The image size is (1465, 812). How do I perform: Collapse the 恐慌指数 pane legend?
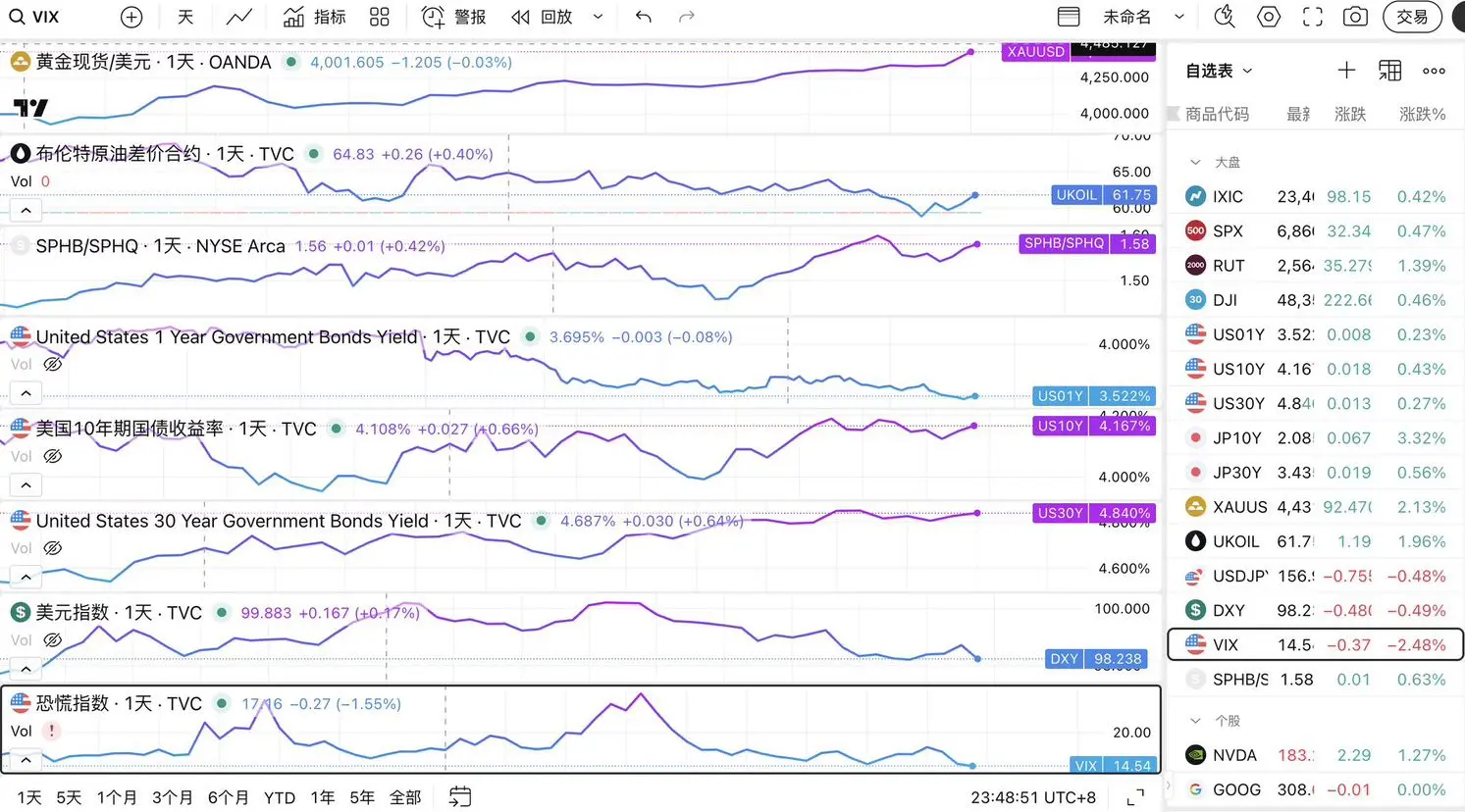(26, 760)
